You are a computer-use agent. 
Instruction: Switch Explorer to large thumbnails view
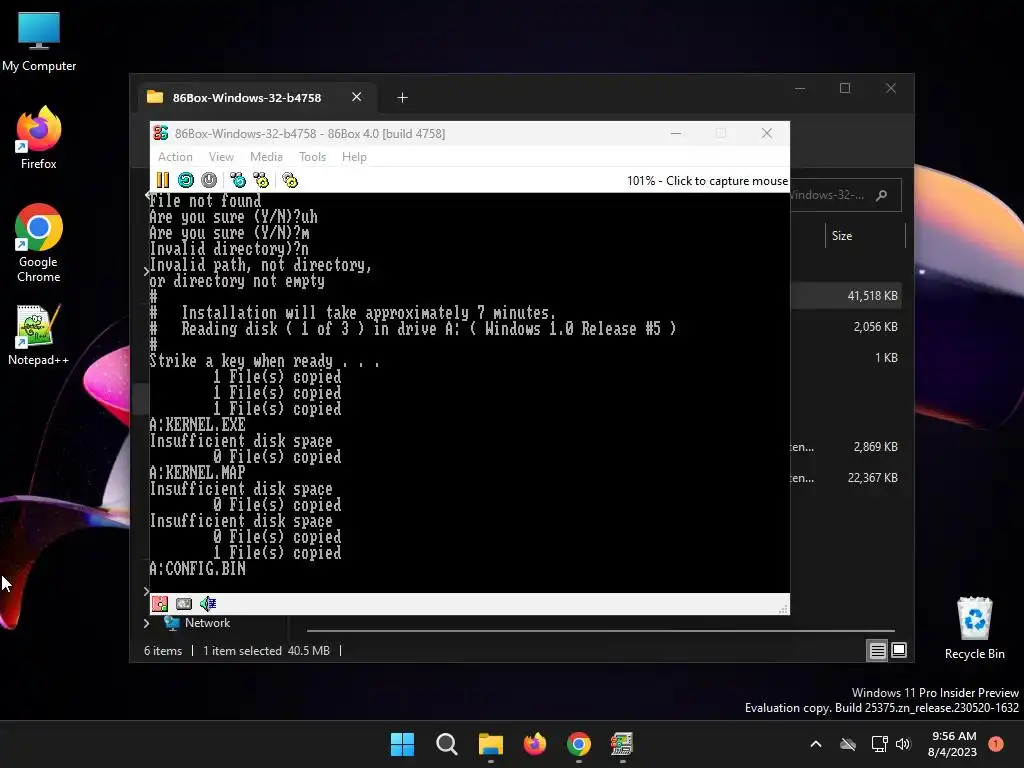tap(899, 650)
